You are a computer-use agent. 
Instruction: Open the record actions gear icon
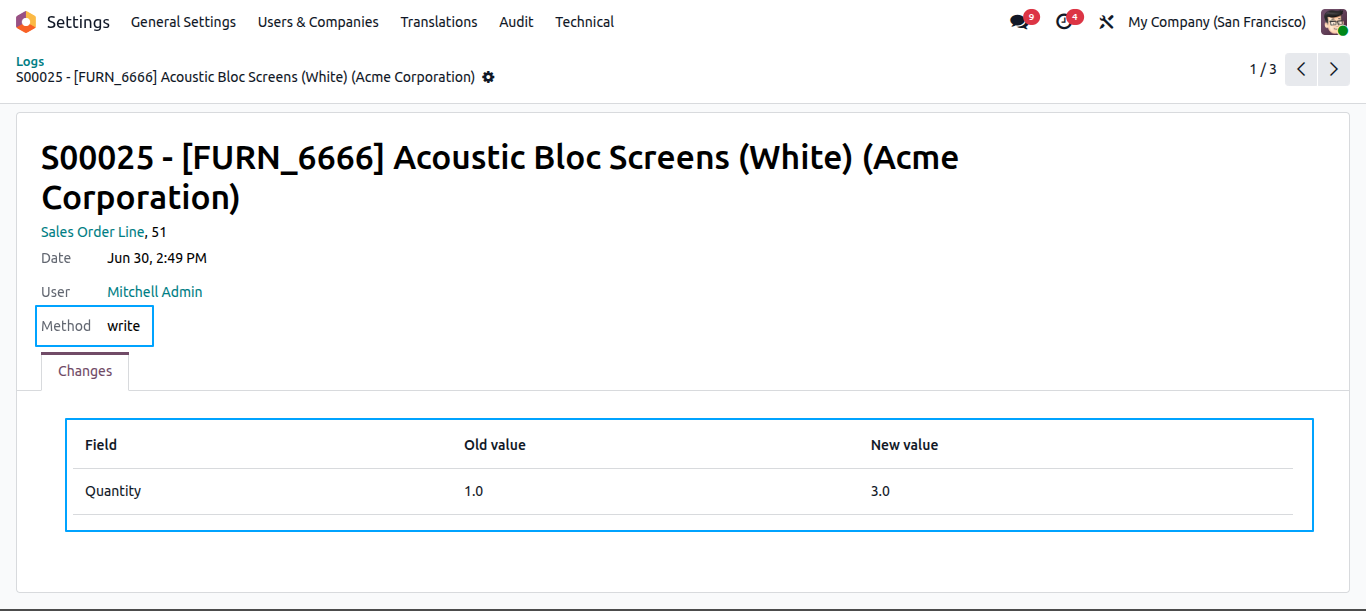click(488, 77)
